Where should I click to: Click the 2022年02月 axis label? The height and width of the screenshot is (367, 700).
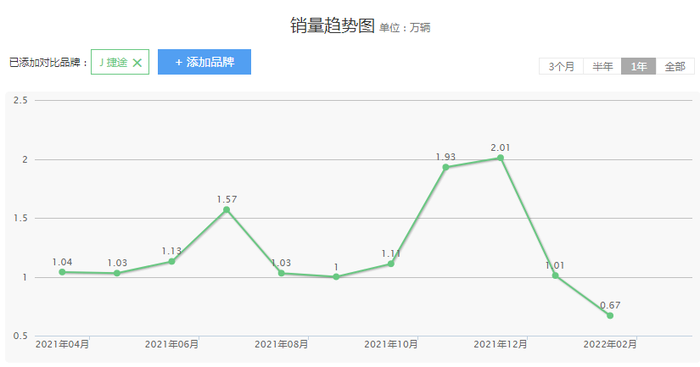[610, 344]
